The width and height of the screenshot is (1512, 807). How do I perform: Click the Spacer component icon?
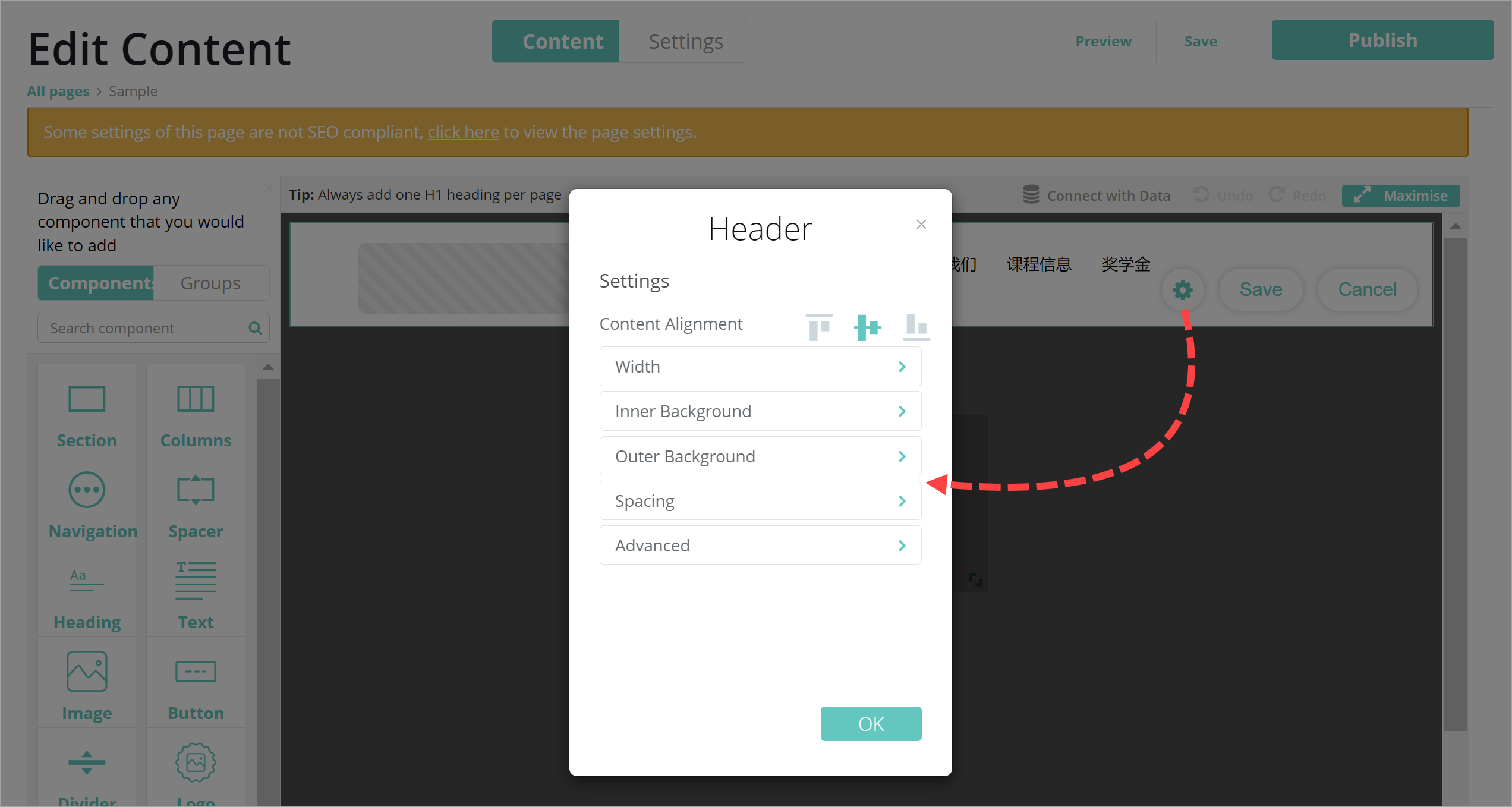196,490
